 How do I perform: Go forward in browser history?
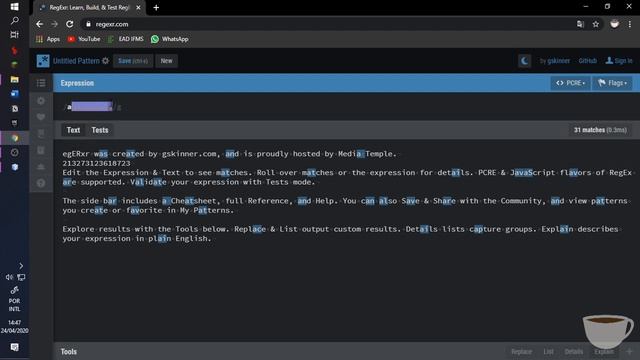54,24
